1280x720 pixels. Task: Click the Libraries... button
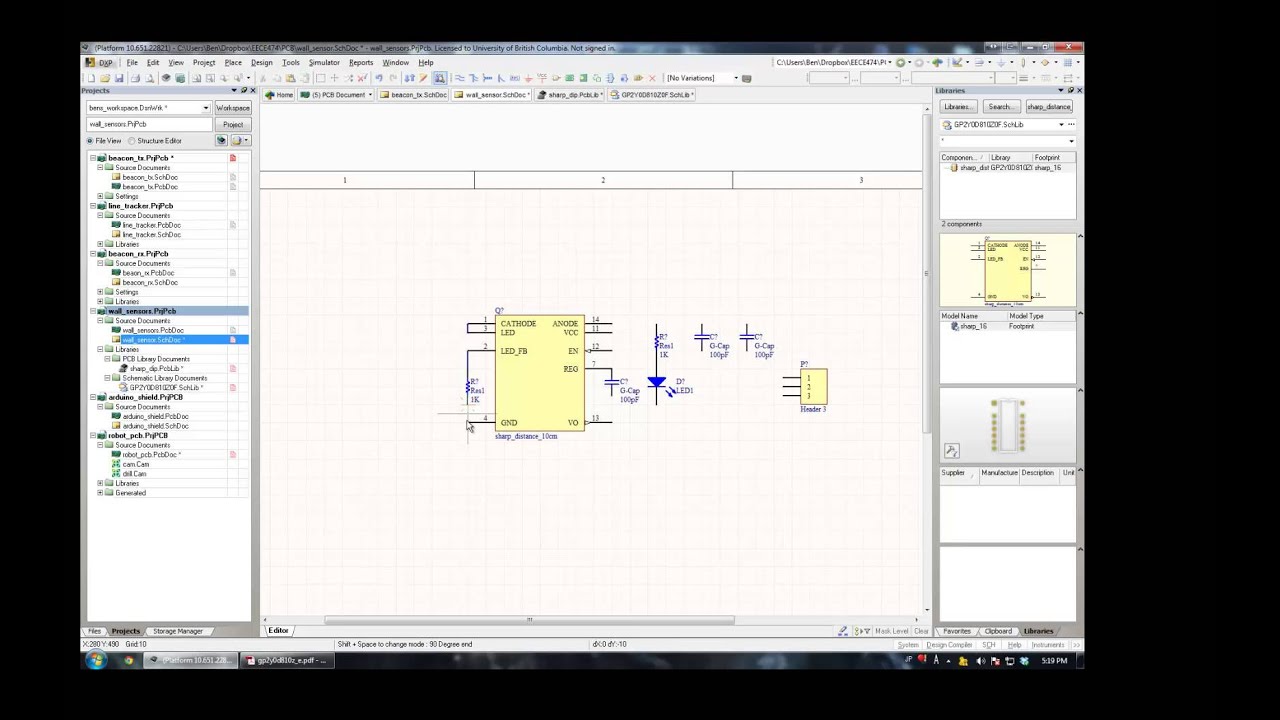(x=957, y=107)
